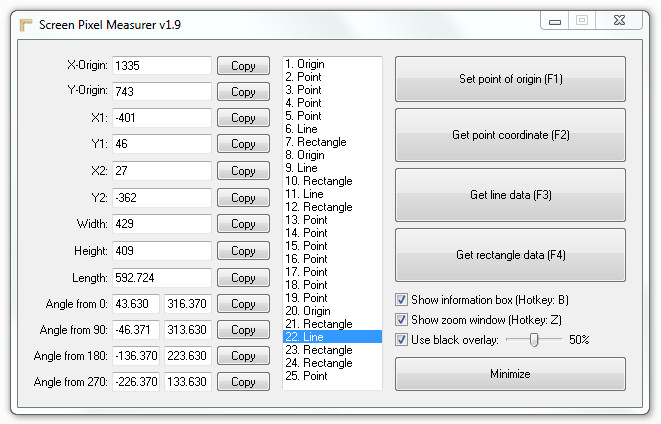Image resolution: width=661 pixels, height=424 pixels.
Task: Select list entry 6. Line
Action: click(332, 129)
